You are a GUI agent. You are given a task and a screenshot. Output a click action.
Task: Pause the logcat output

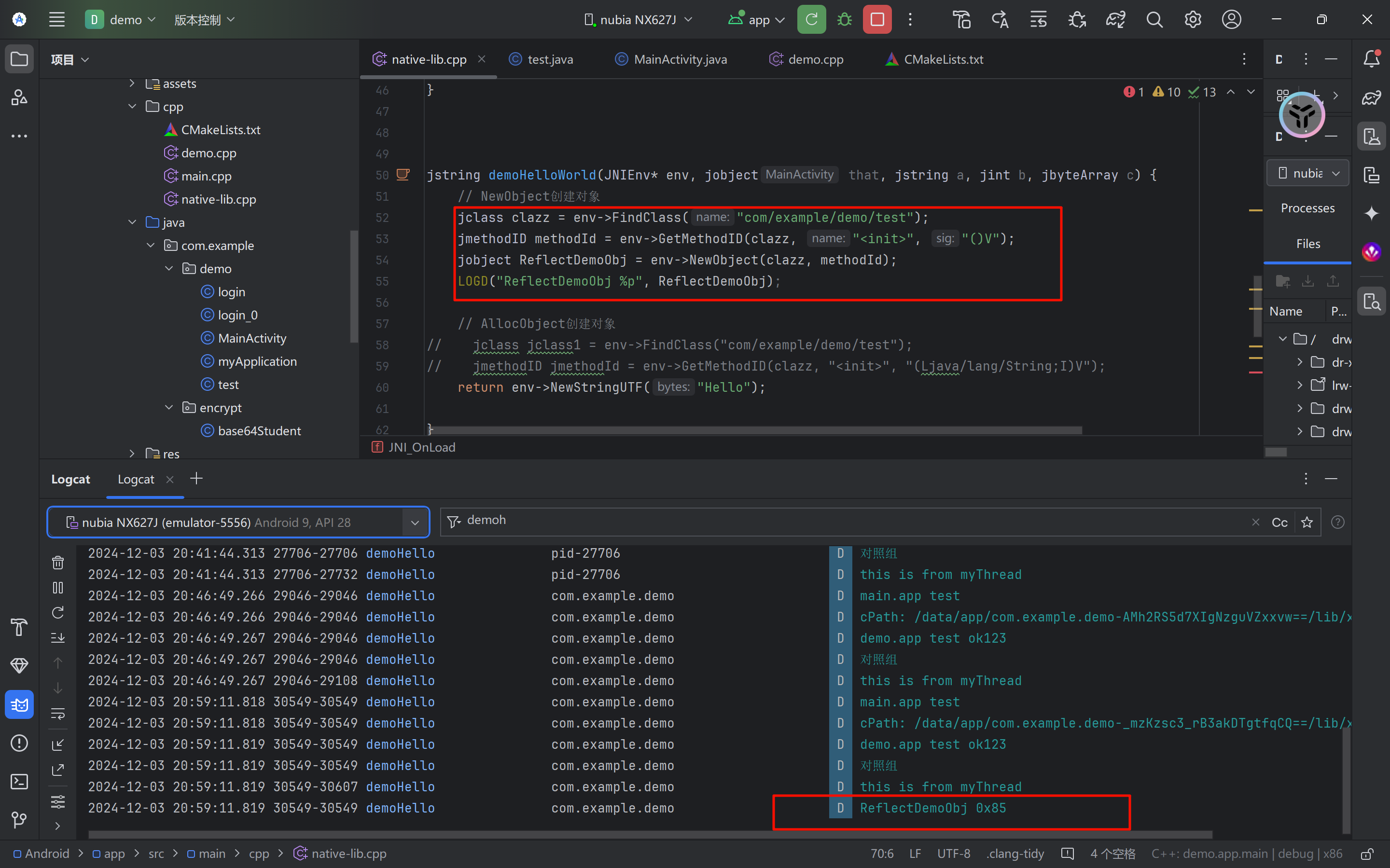click(58, 587)
